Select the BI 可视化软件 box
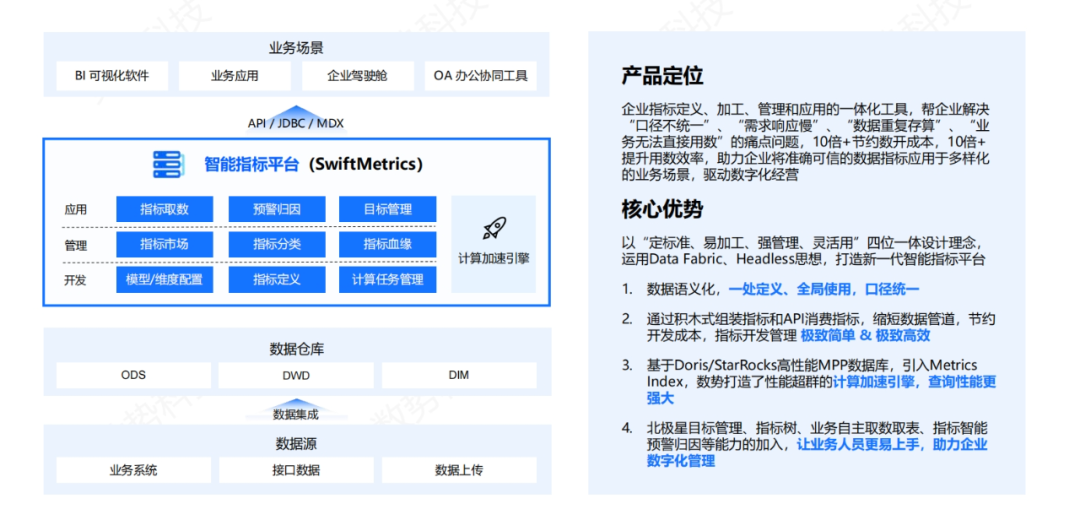This screenshot has width=1080, height=520. tap(112, 76)
